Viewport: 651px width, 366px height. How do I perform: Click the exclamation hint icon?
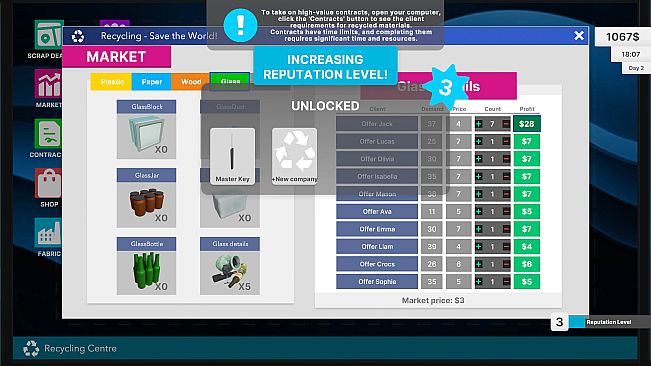[240, 25]
